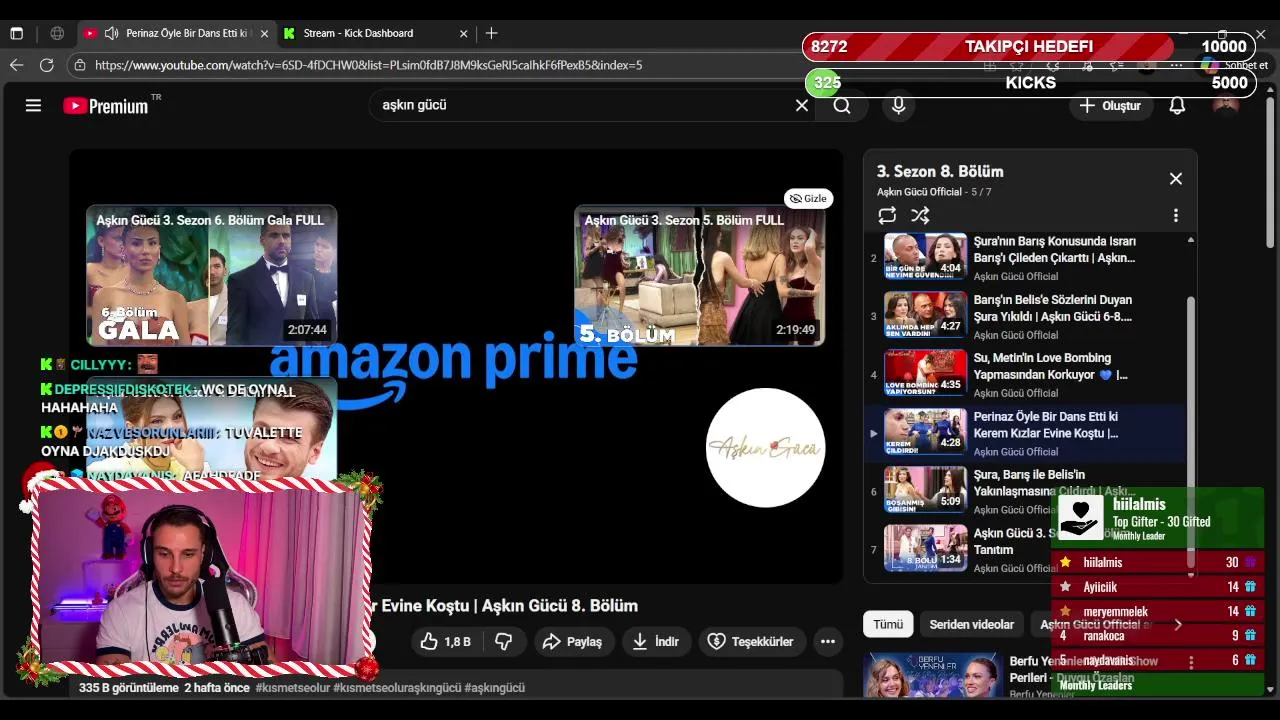Open the YouTube hamburger guide menu
The image size is (1280, 720).
pos(33,105)
